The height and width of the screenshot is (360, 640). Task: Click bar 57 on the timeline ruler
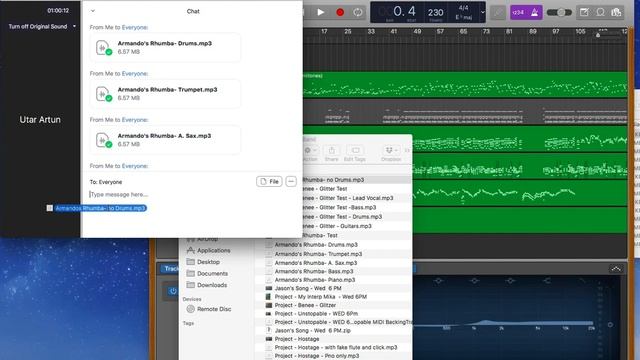click(440, 31)
